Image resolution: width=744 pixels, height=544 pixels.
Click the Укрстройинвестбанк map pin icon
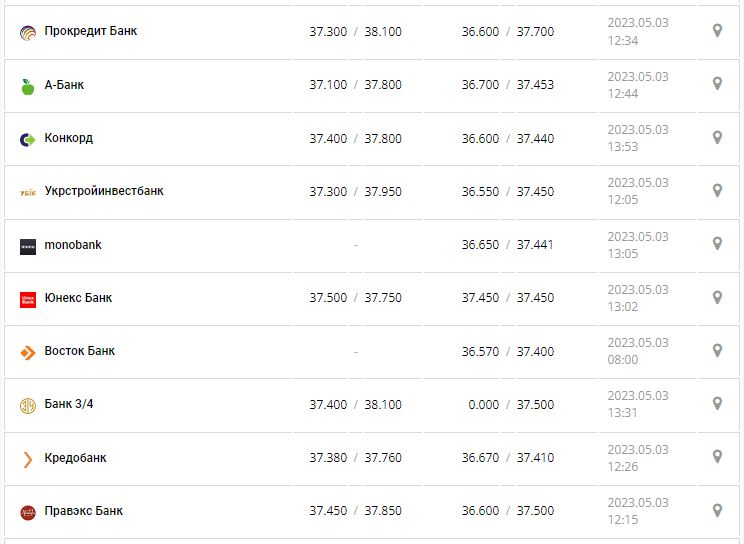(717, 190)
